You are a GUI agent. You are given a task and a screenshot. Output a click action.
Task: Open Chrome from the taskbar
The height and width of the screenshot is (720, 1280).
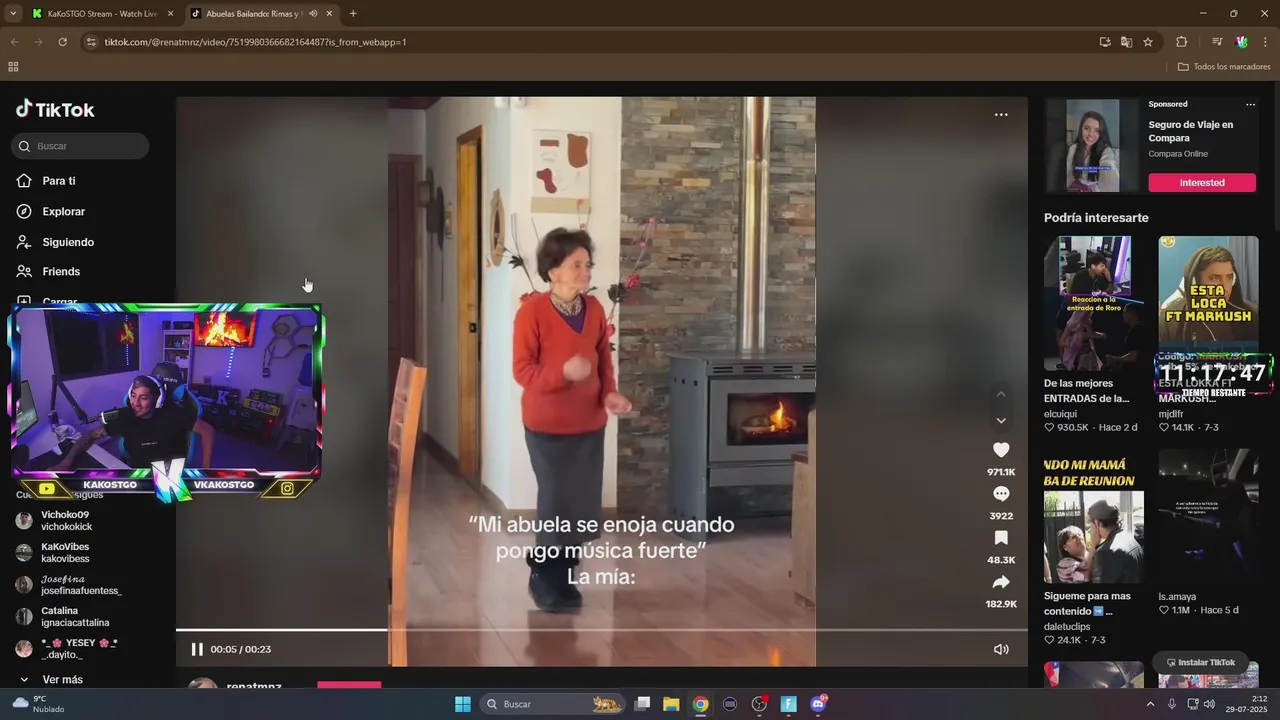coord(700,704)
